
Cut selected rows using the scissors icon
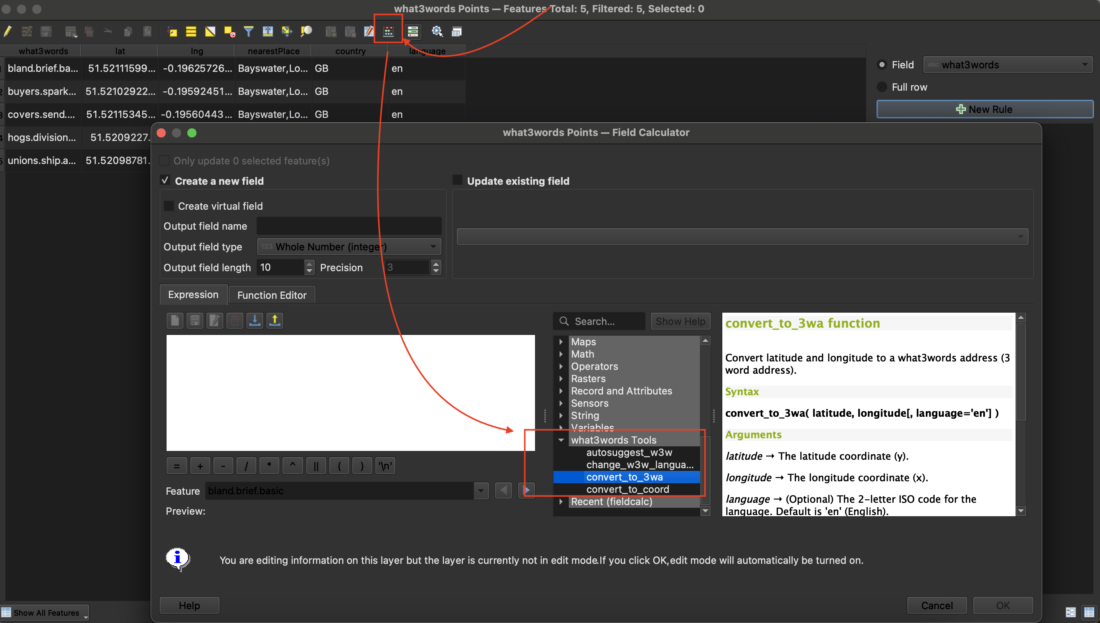pos(108,32)
